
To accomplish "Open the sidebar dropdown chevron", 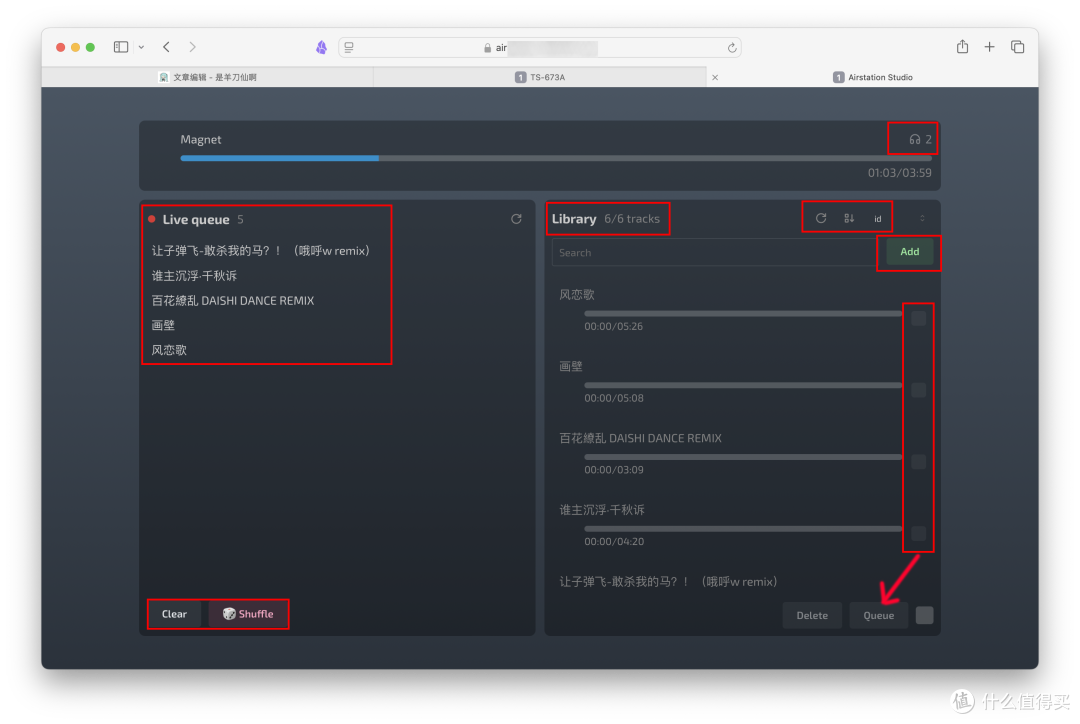I will tap(141, 47).
